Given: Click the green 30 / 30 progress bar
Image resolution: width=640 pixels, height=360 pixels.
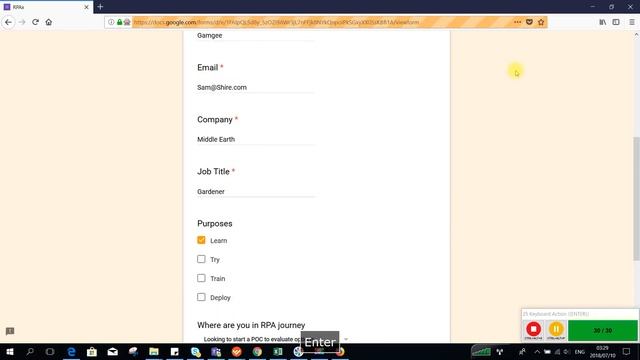Looking at the screenshot, I should tap(602, 331).
